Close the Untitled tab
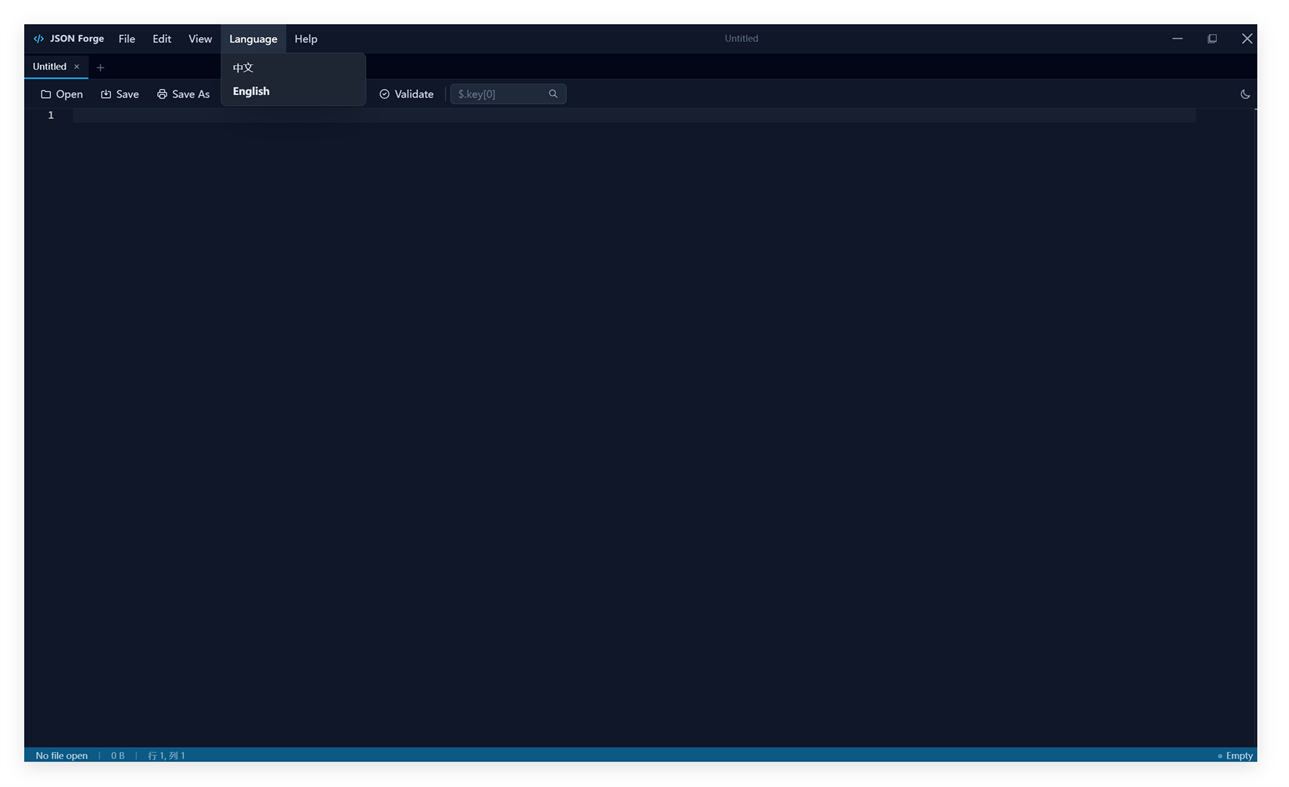The image size is (1289, 787). tap(76, 67)
